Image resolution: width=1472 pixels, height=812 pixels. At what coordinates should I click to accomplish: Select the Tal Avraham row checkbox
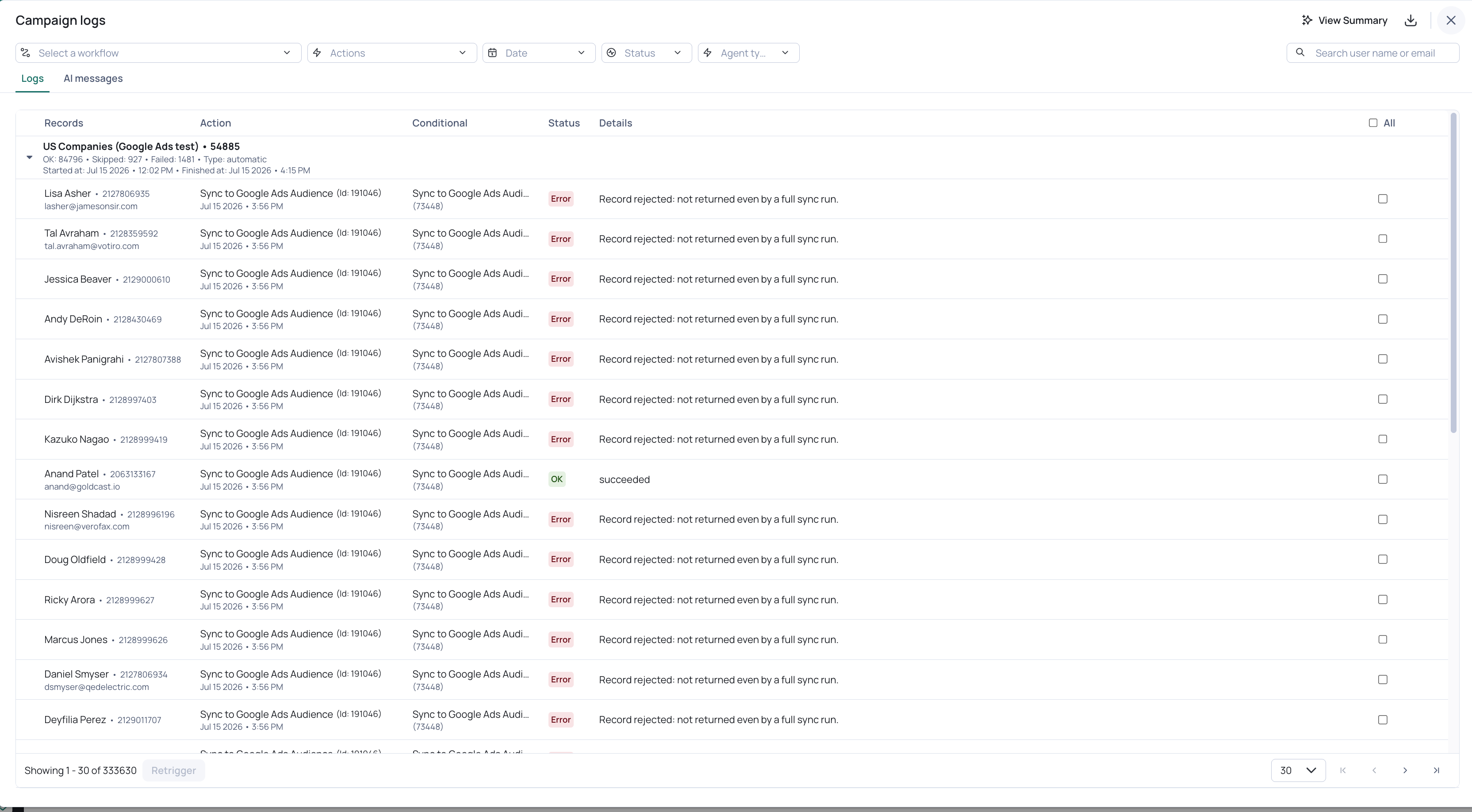[1383, 239]
